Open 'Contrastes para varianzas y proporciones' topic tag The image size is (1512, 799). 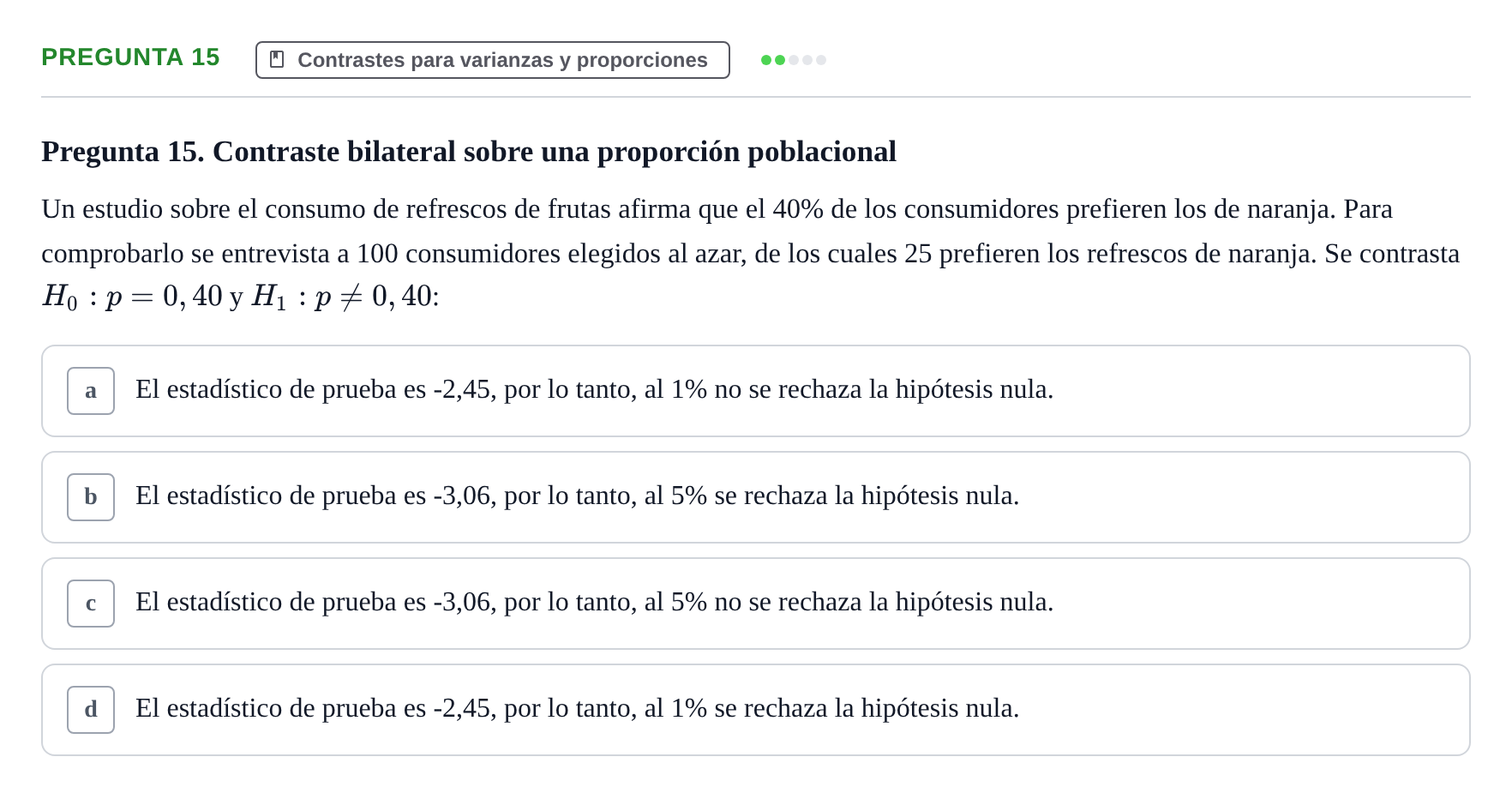[493, 60]
